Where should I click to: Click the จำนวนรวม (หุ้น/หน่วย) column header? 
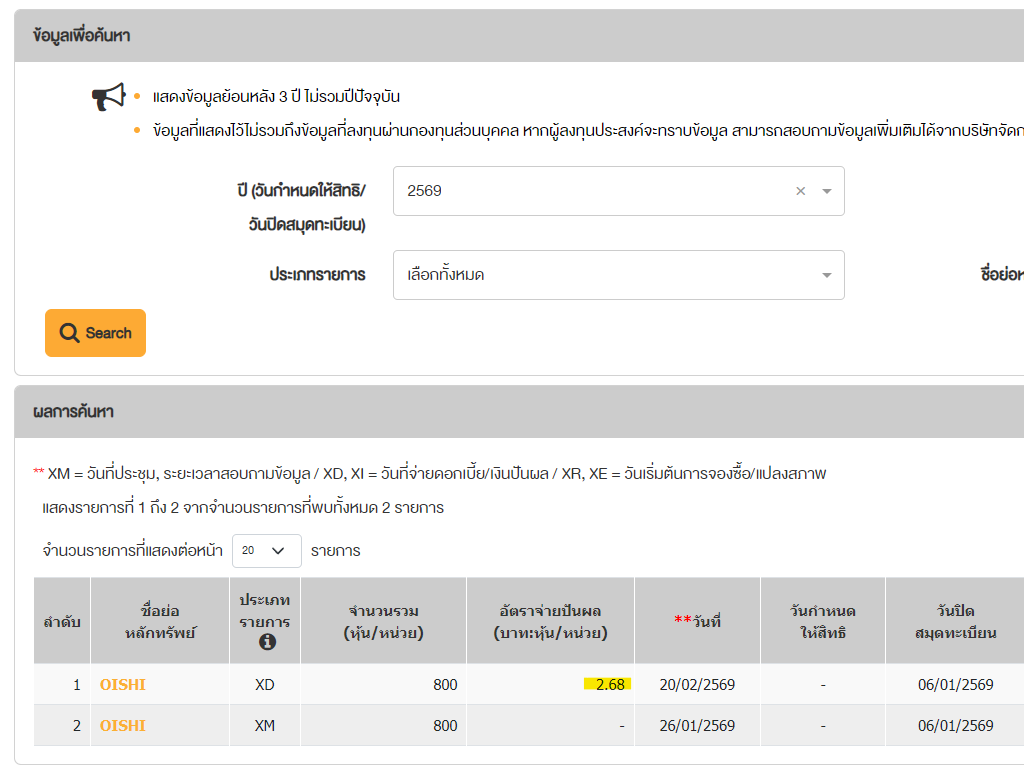[x=383, y=621]
